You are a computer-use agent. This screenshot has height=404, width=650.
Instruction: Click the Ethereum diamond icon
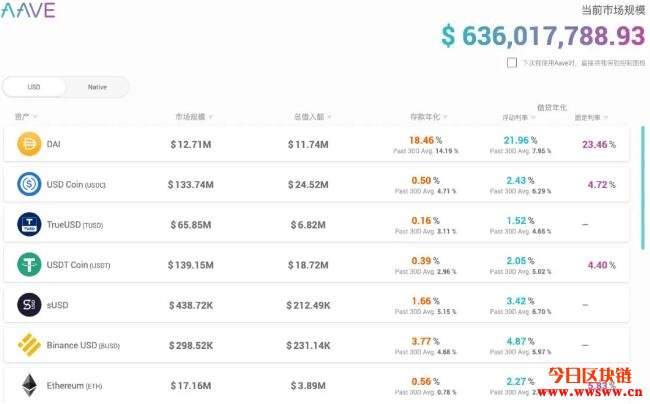(29, 385)
